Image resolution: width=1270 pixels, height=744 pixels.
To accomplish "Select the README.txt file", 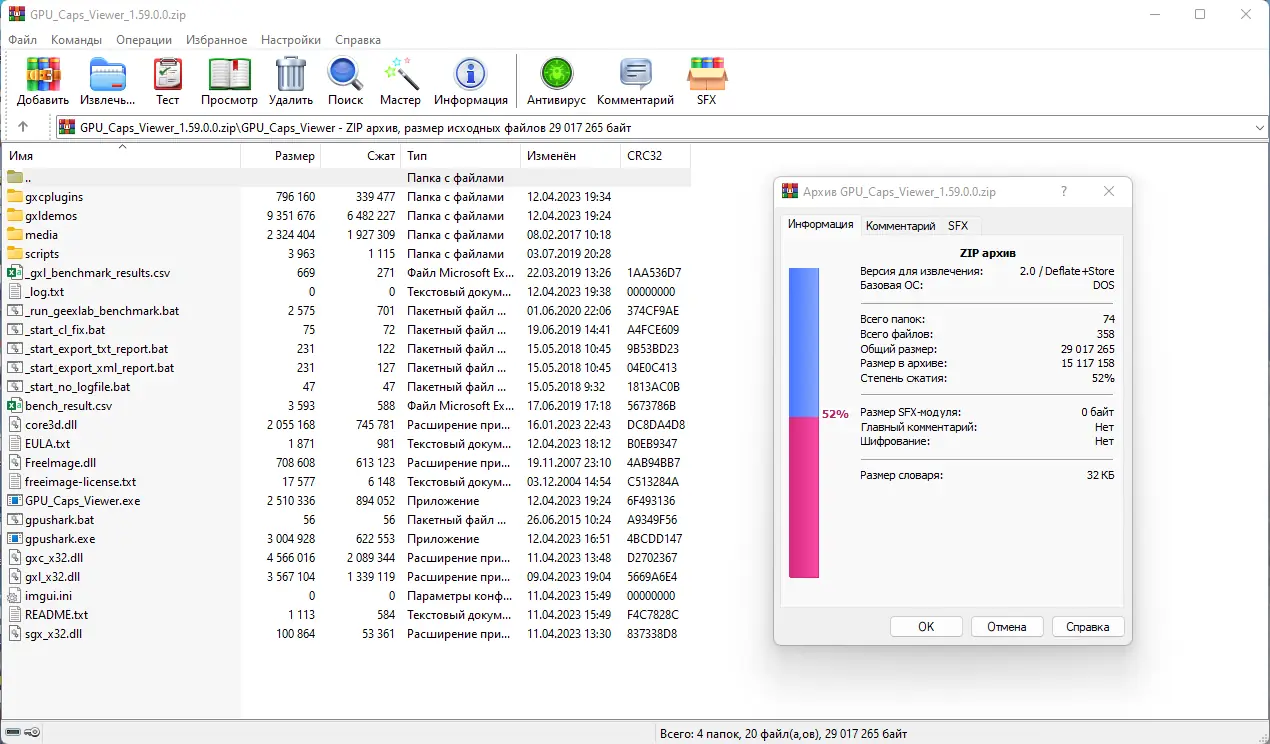I will (x=47, y=615).
